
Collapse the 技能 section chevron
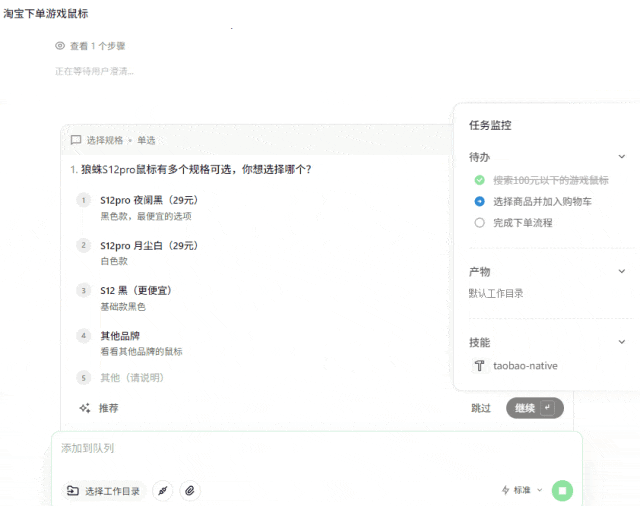pyautogui.click(x=622, y=342)
